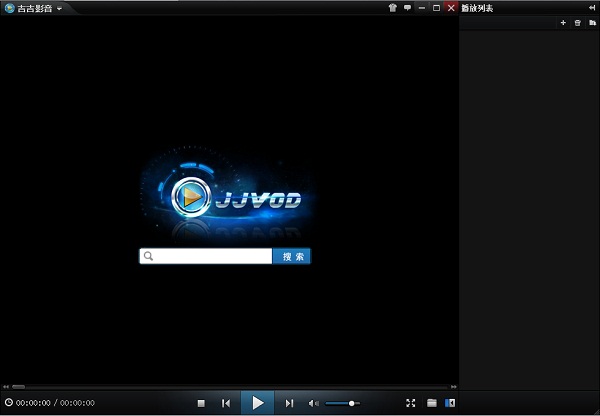Click the magnifier icon in search box
Screen dimensions: 600x416
tap(148, 256)
